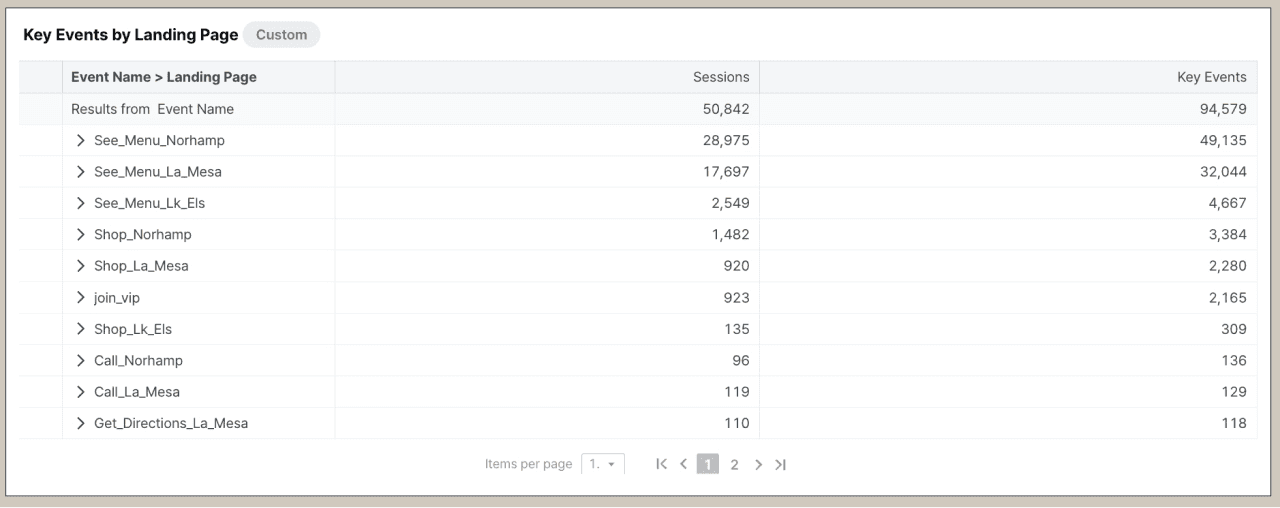Jump to the last page icon

click(781, 464)
